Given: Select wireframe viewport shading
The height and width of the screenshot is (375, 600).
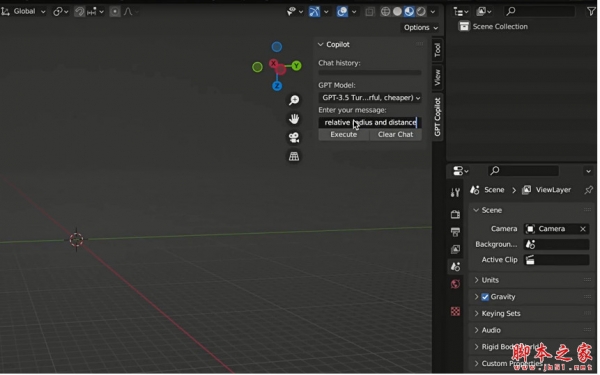Looking at the screenshot, I should pos(386,11).
